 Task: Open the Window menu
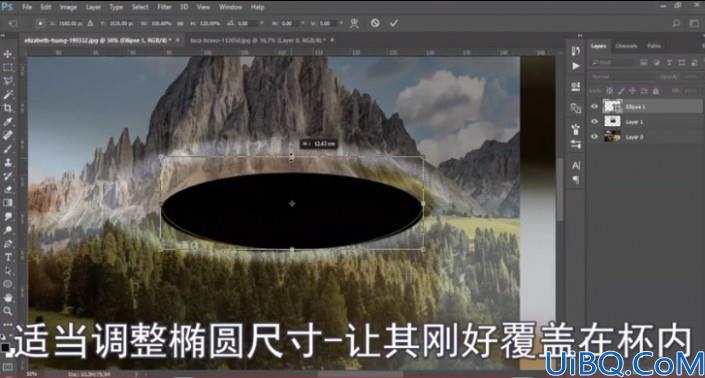230,7
